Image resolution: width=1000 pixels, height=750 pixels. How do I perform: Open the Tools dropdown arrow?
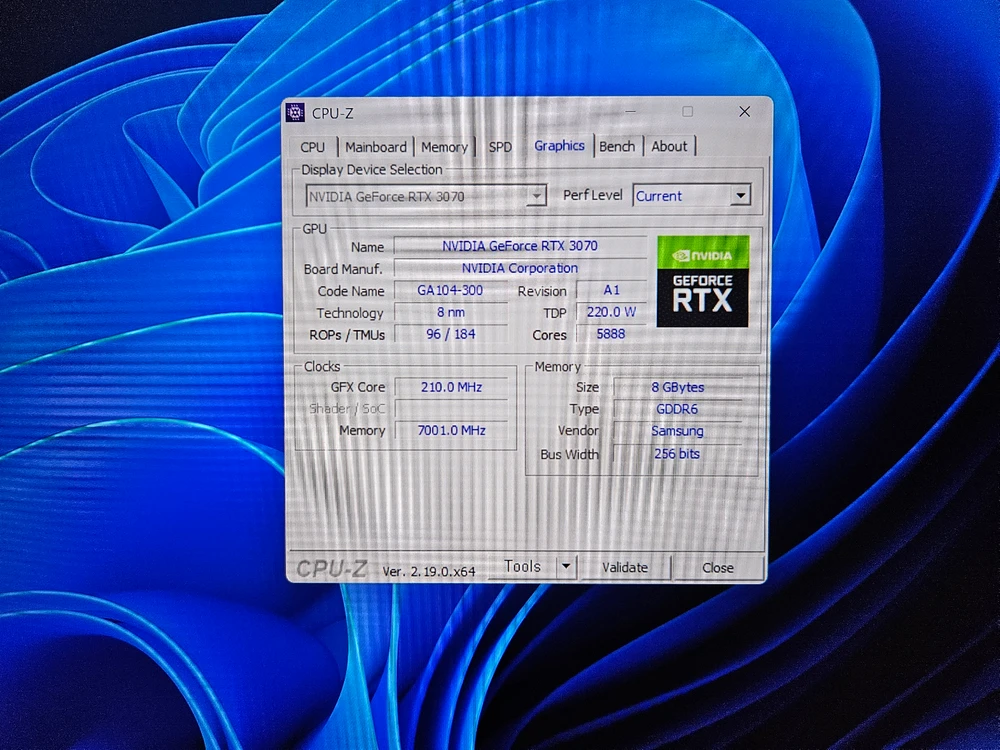coord(566,567)
